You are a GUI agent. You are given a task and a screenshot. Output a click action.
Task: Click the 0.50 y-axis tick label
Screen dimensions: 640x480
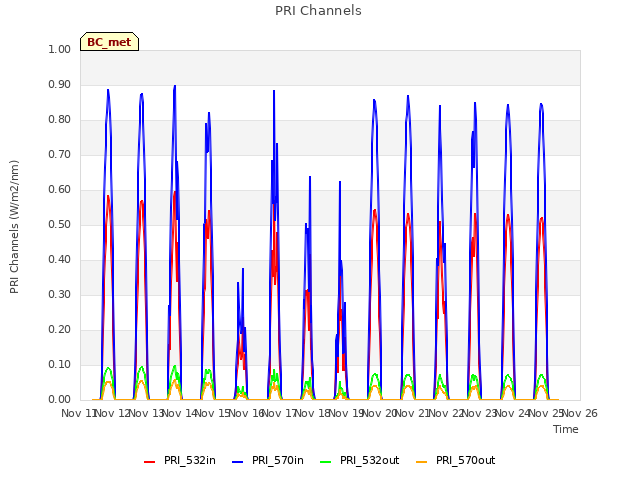(x=60, y=224)
